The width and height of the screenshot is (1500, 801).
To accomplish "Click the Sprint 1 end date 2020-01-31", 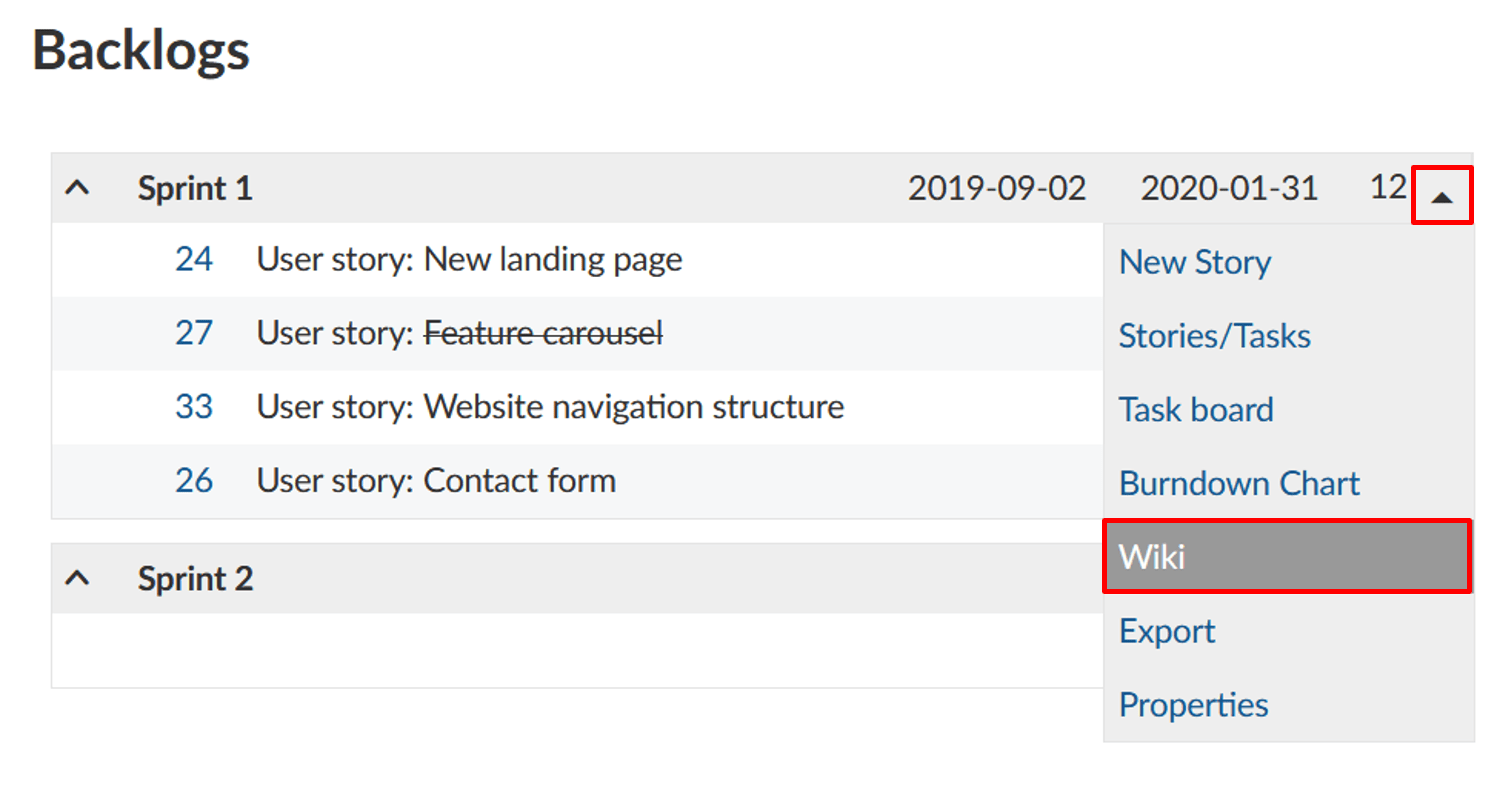I will [x=1229, y=188].
